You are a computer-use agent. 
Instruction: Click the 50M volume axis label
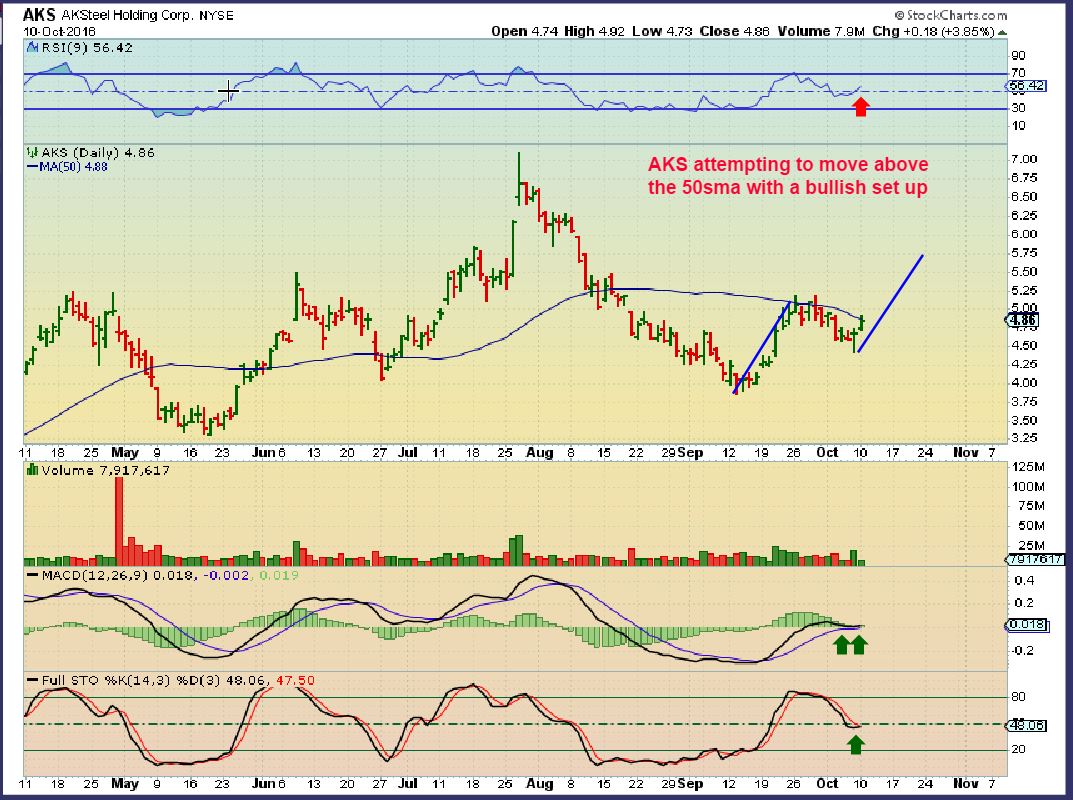pos(1031,526)
